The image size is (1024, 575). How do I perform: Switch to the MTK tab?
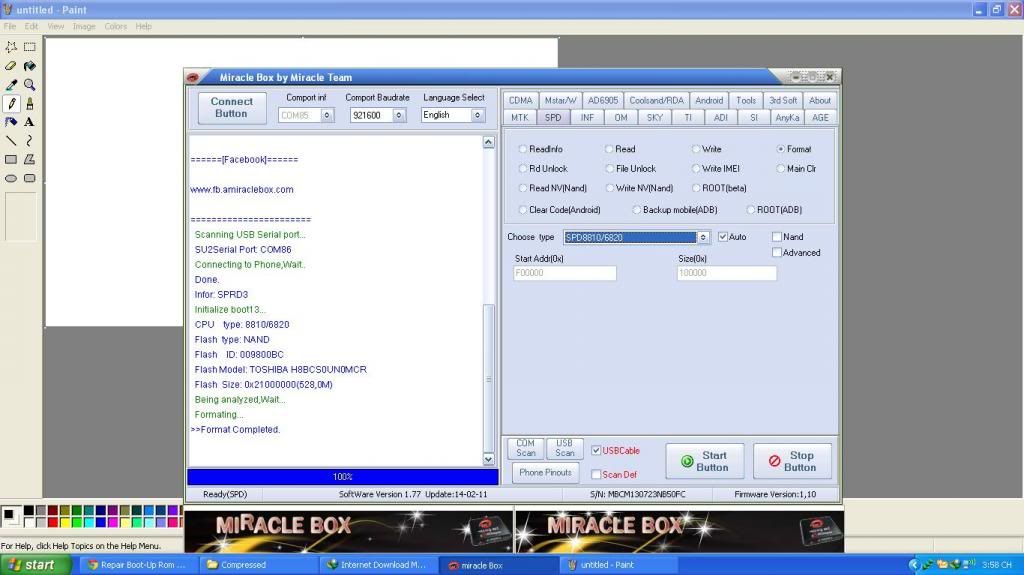pyautogui.click(x=520, y=118)
